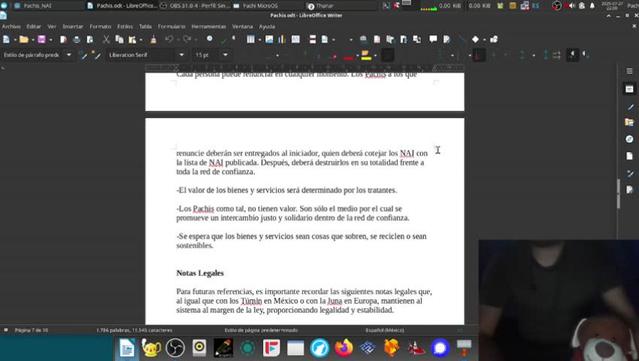Open the sidebar Page deck
The image size is (639, 361).
630,156
